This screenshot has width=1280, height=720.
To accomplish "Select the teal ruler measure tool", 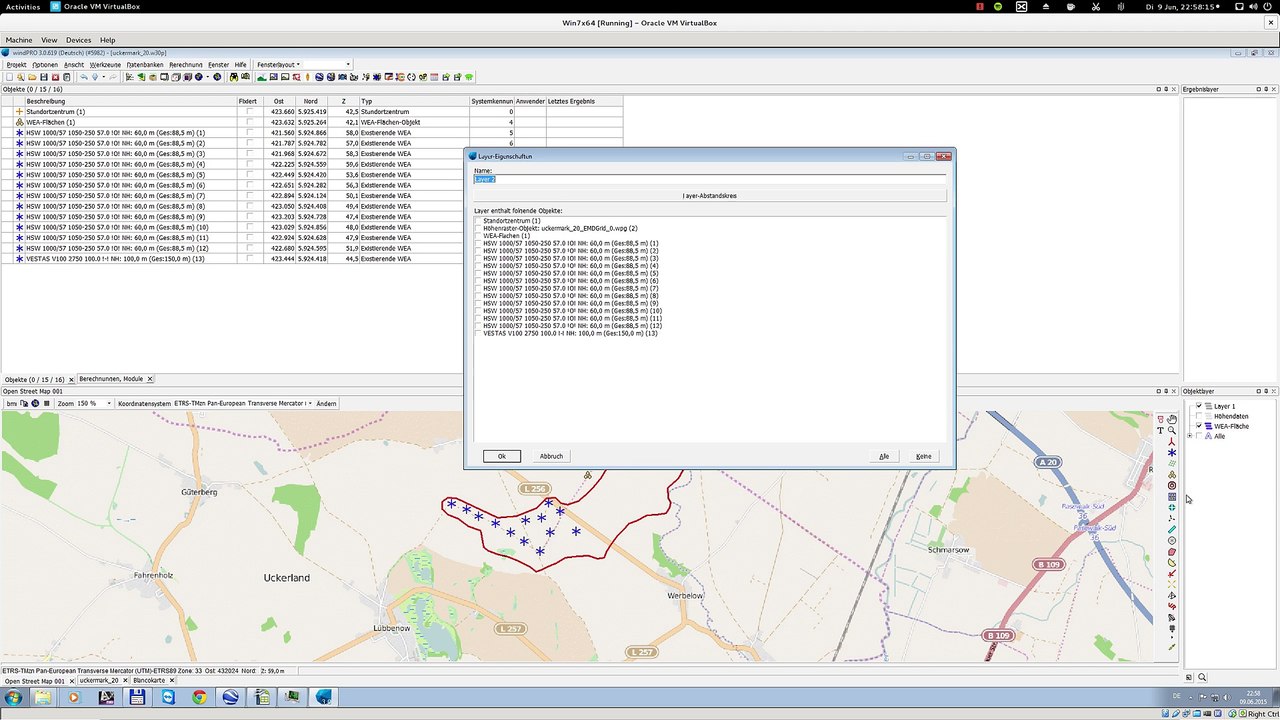I will coord(1172,530).
